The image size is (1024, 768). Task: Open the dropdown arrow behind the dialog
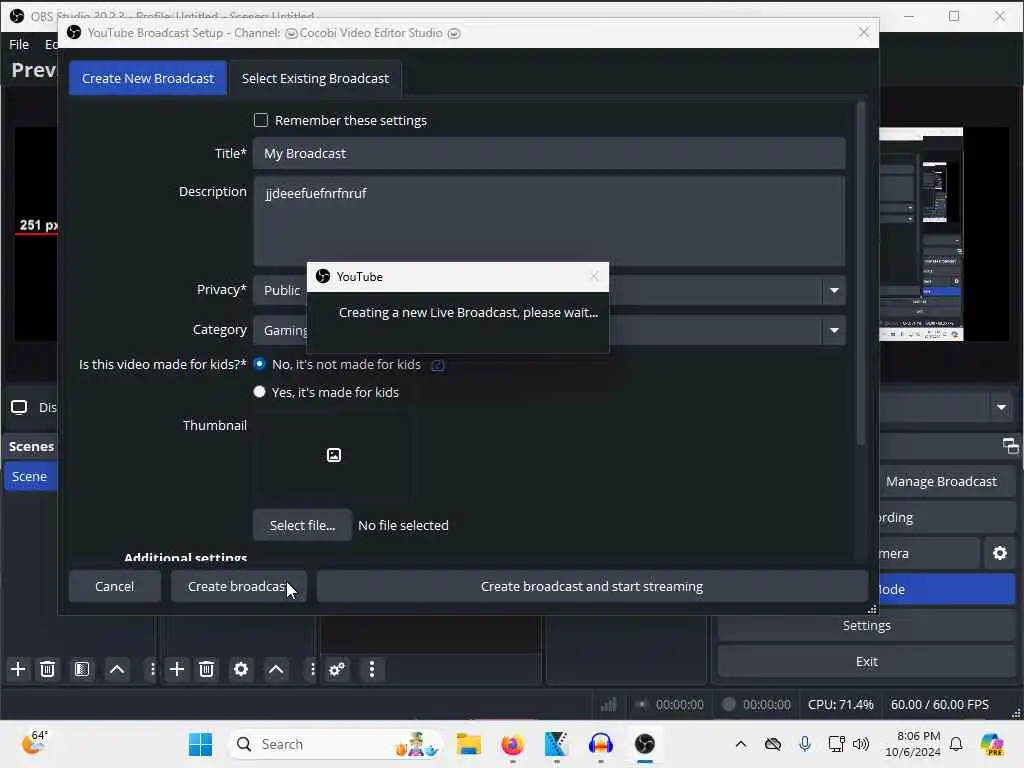click(1001, 408)
